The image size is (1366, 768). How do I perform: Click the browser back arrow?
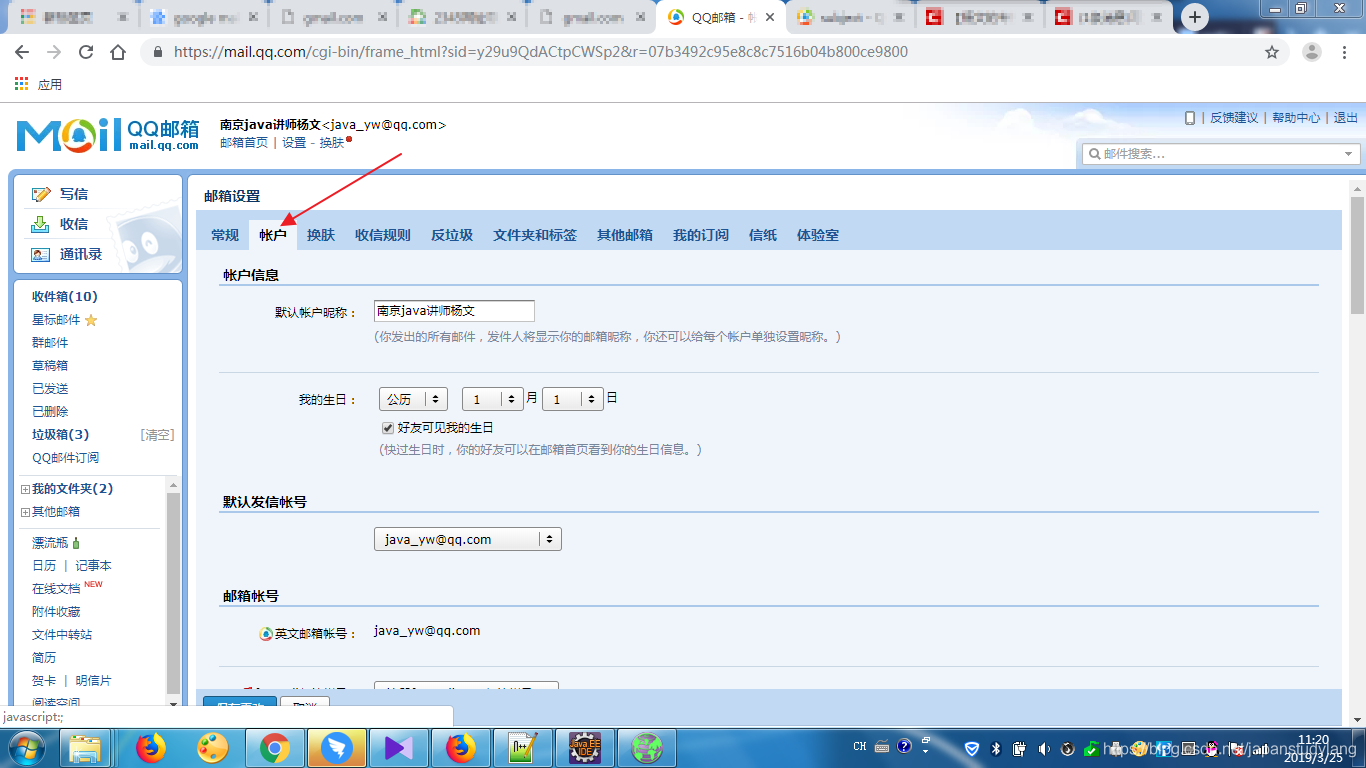point(22,52)
